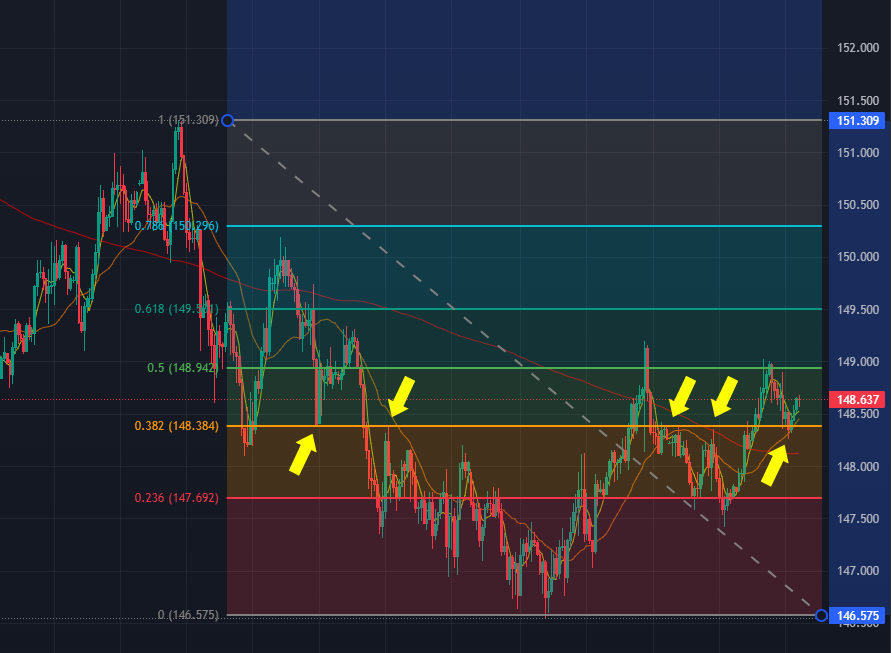
Task: Click the rightmost yellow down-pointing arrow
Action: (724, 396)
